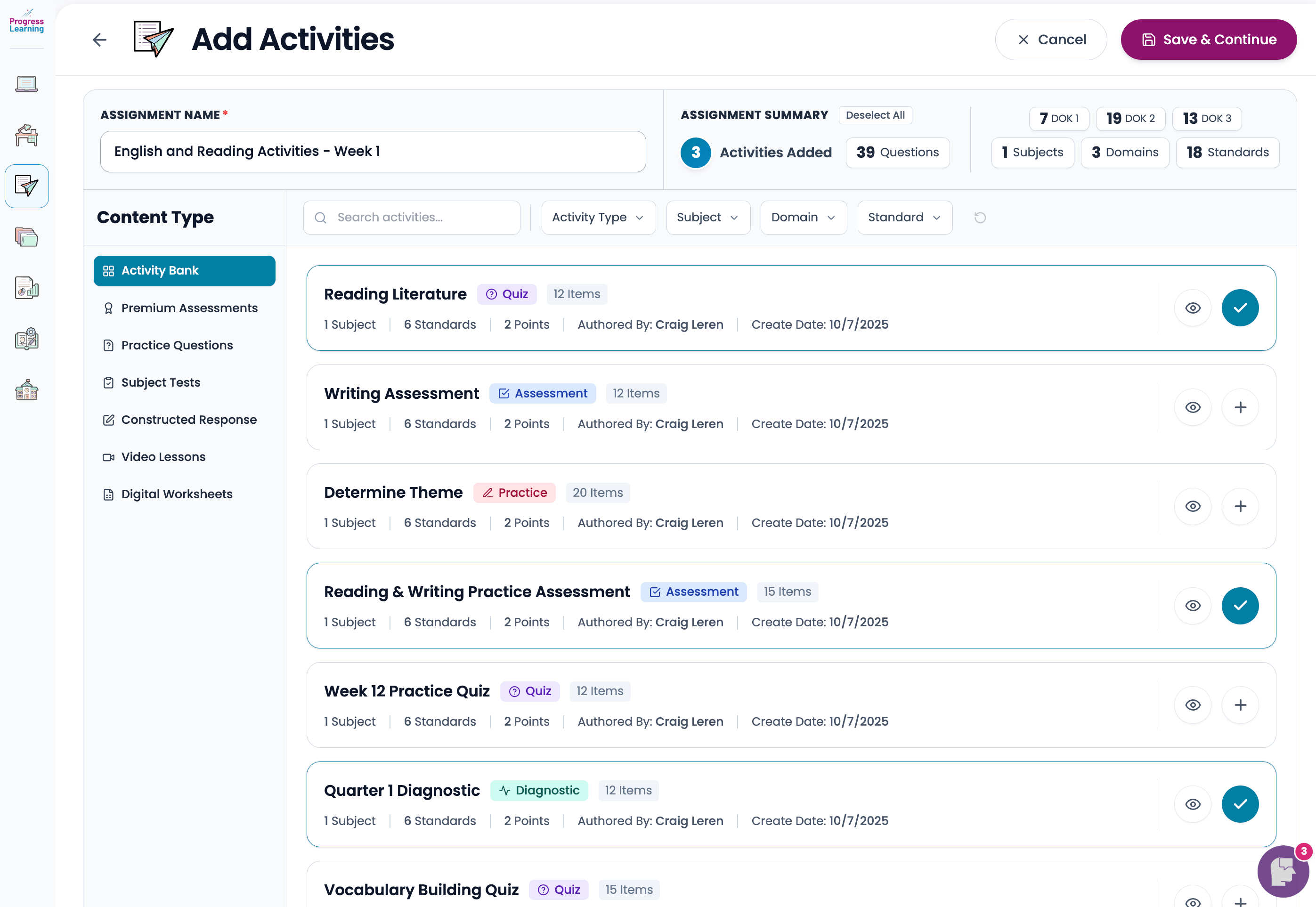Image resolution: width=1316 pixels, height=907 pixels.
Task: Reset filters with the undo arrow icon
Action: [980, 217]
